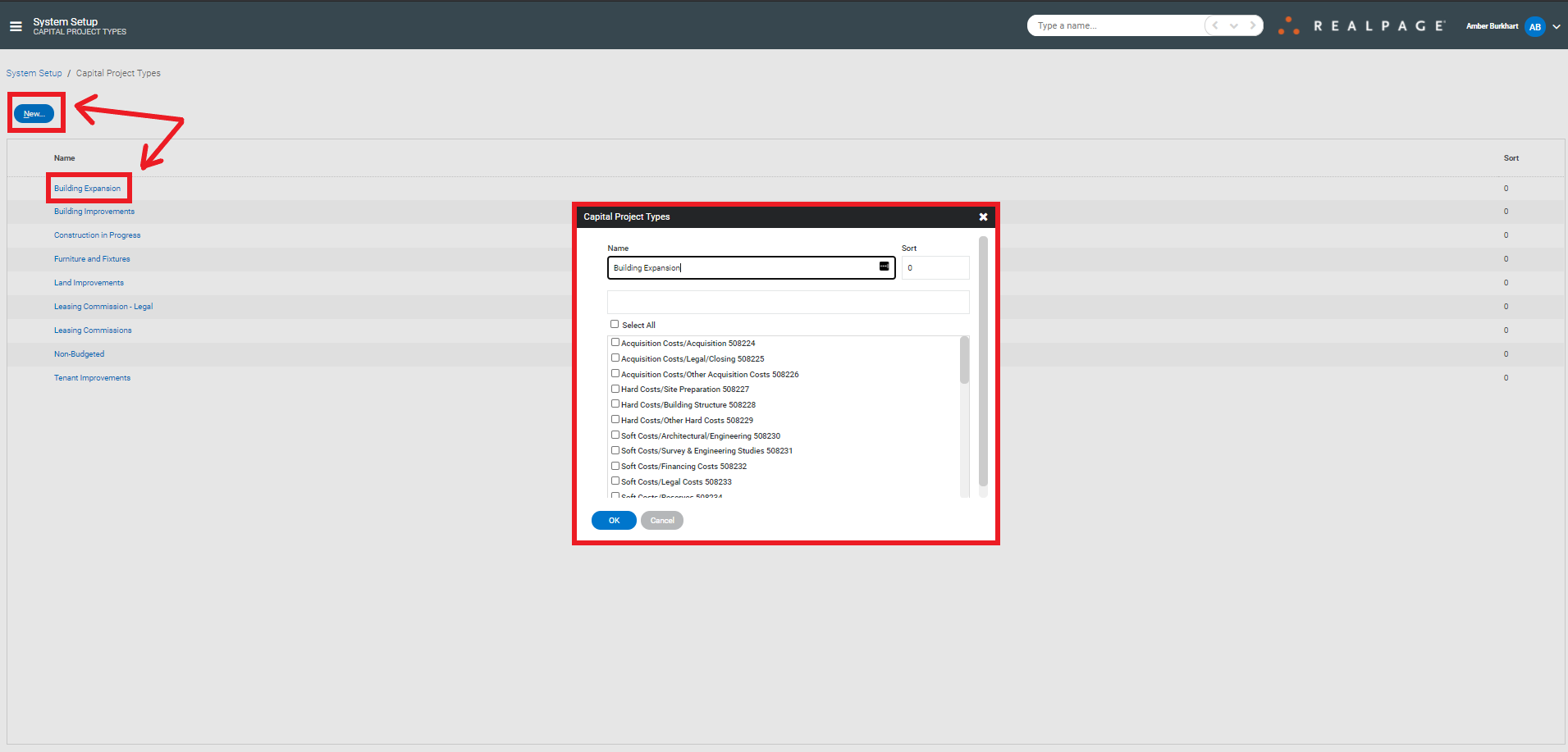This screenshot has height=752, width=1568.
Task: Open Leasing Commission - Legal project type
Action: click(x=103, y=307)
